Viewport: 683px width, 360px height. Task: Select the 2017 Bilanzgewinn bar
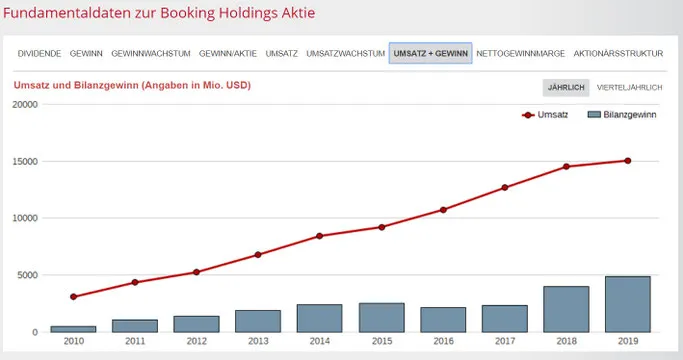tap(505, 319)
